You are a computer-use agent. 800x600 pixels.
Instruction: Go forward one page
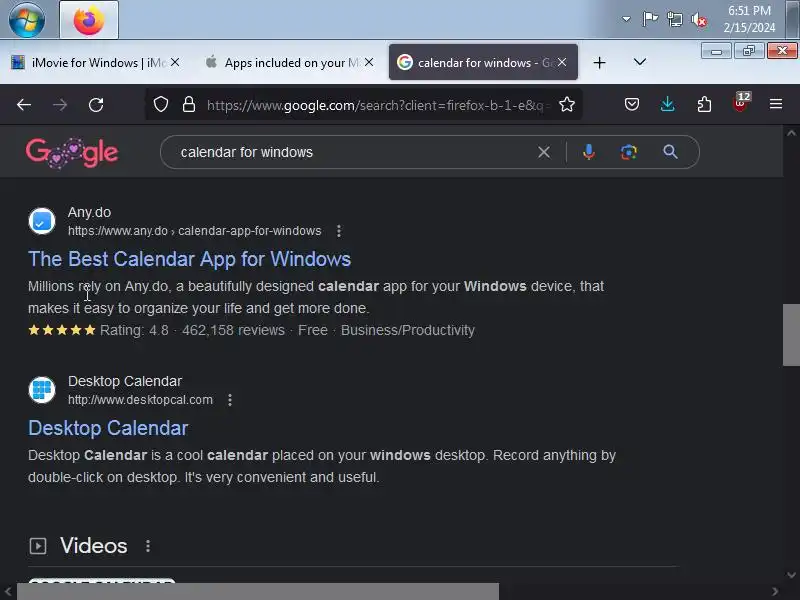[60, 105]
